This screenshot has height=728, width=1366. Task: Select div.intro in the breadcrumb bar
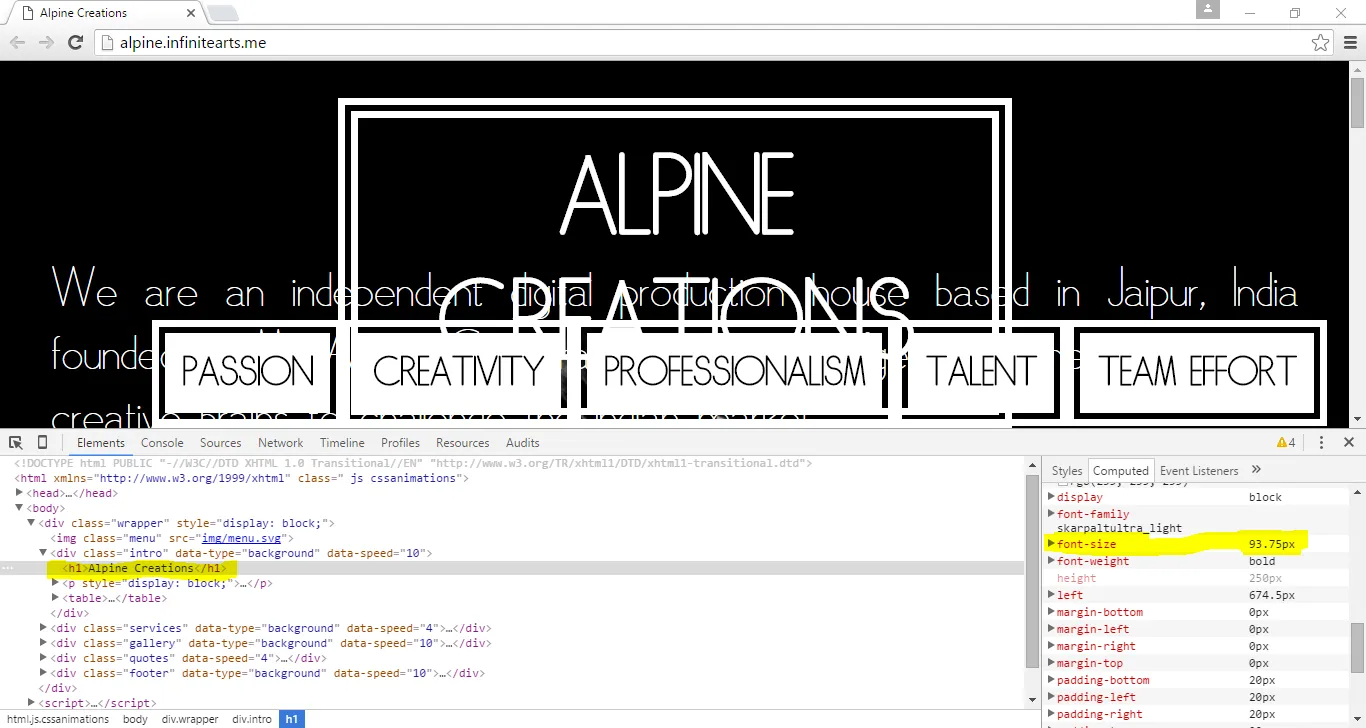tap(252, 719)
